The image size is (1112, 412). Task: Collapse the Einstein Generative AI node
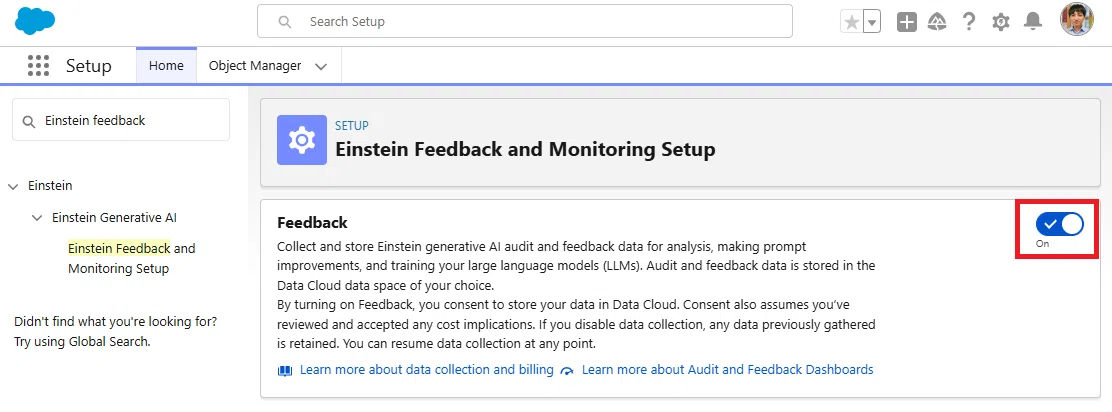[x=37, y=218]
